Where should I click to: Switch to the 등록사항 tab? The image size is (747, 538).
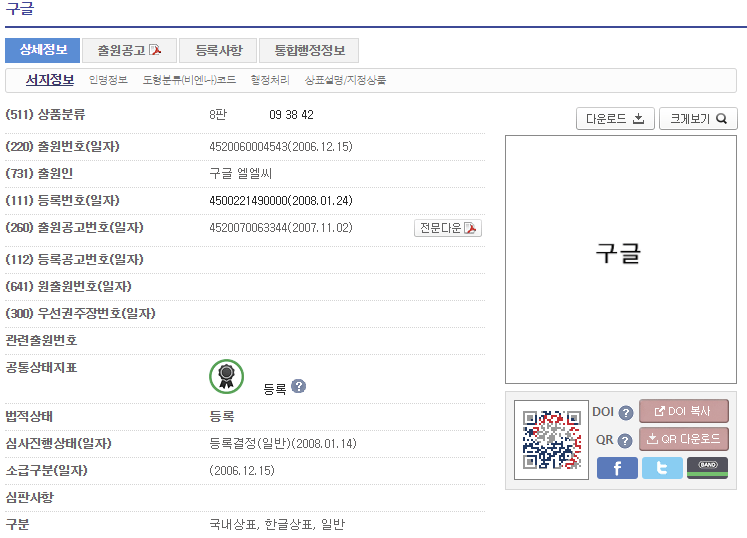[x=219, y=50]
